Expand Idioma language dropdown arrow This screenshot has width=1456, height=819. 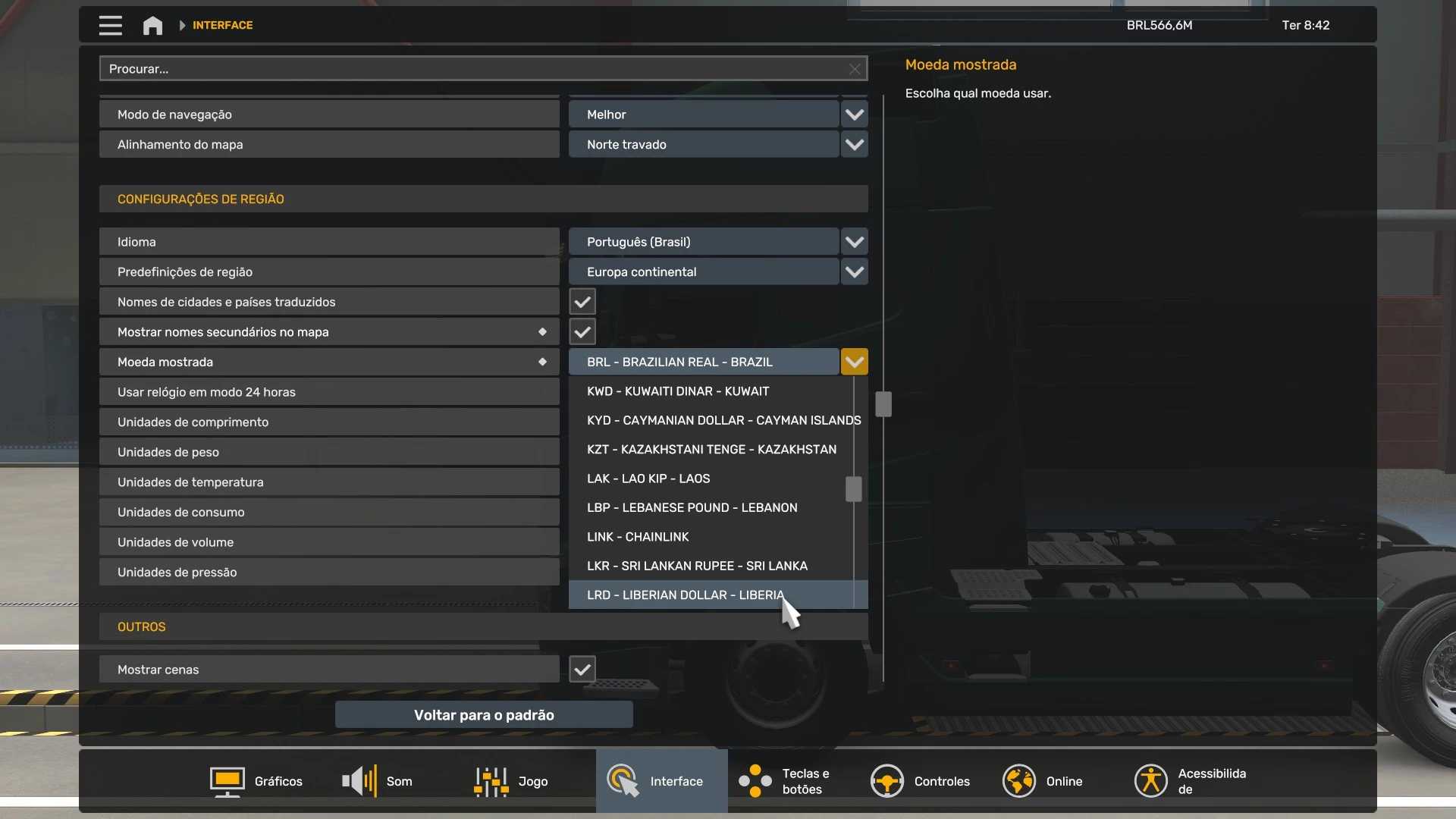(855, 242)
